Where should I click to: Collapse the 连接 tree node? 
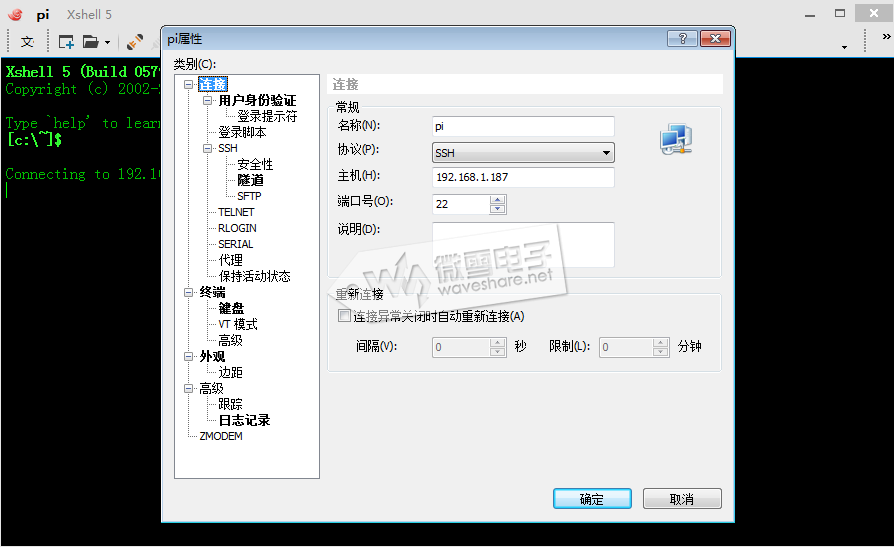tap(188, 84)
